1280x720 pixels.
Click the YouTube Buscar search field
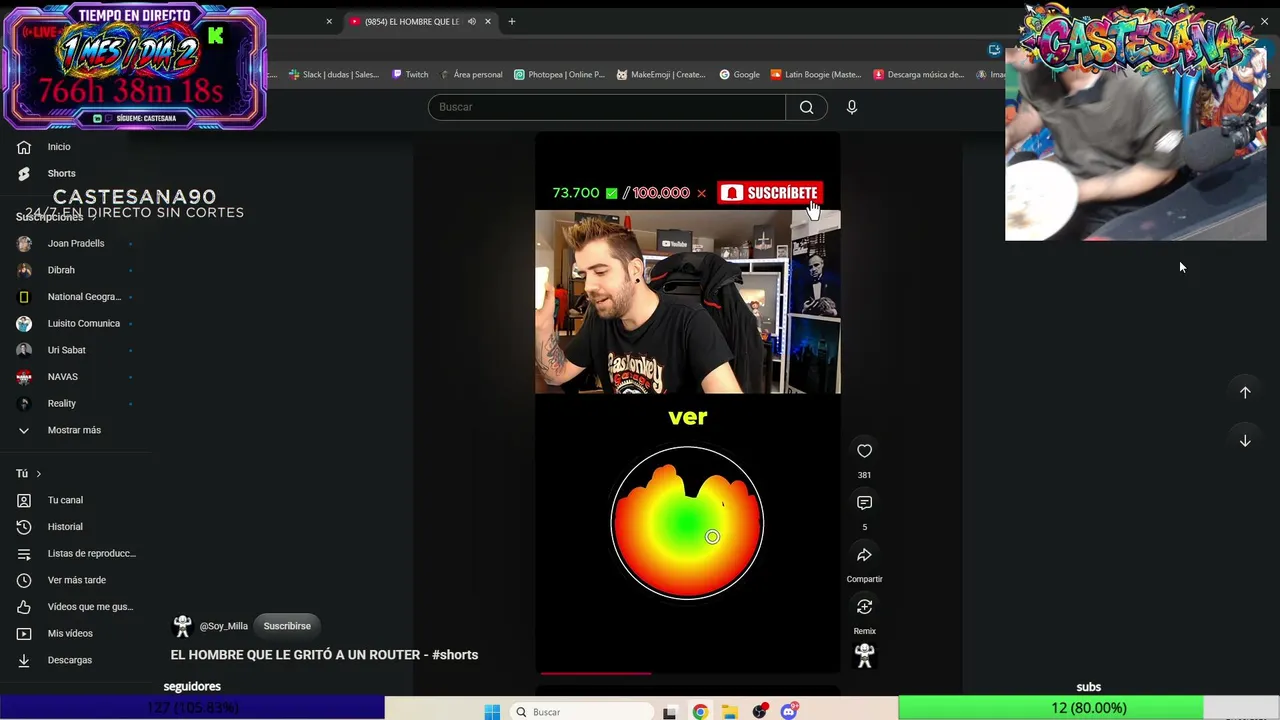(x=607, y=107)
